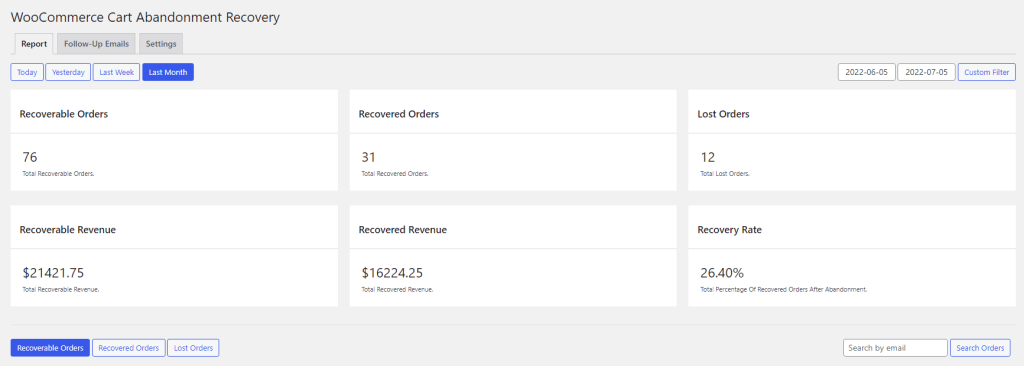
Task: Click the Recovery Rate percentage value
Action: point(722,273)
